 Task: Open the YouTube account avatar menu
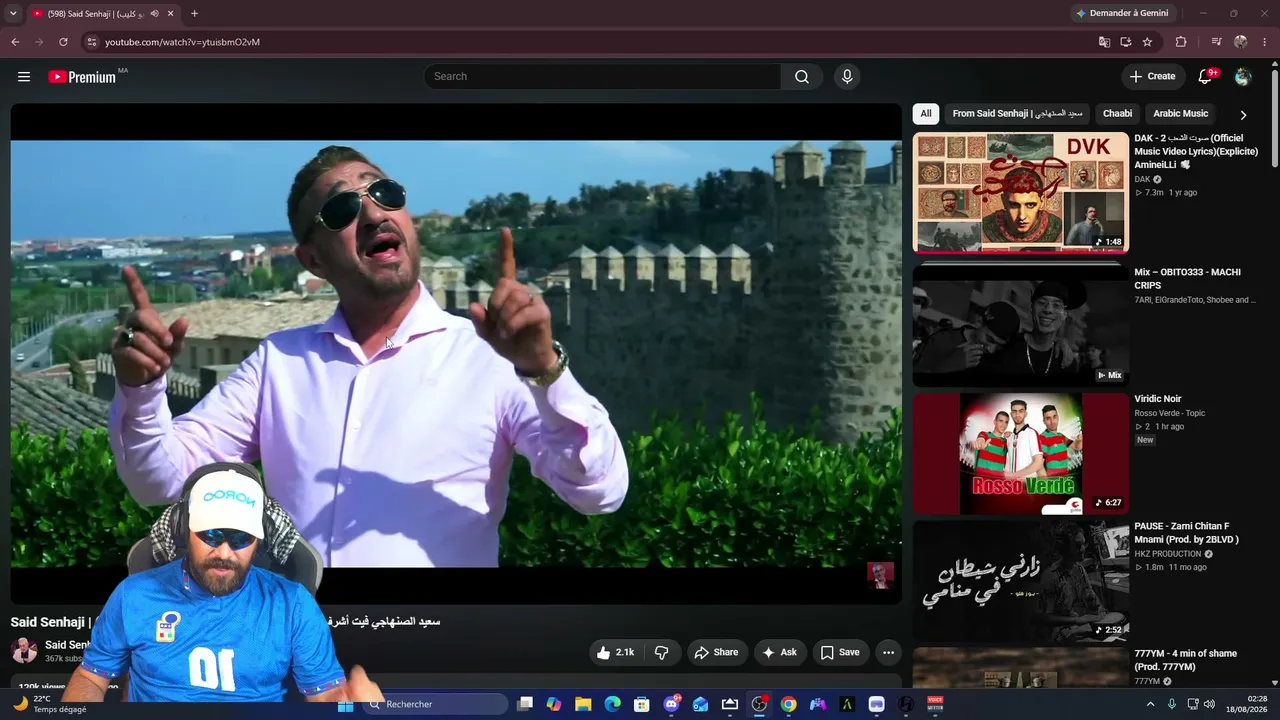1243,77
